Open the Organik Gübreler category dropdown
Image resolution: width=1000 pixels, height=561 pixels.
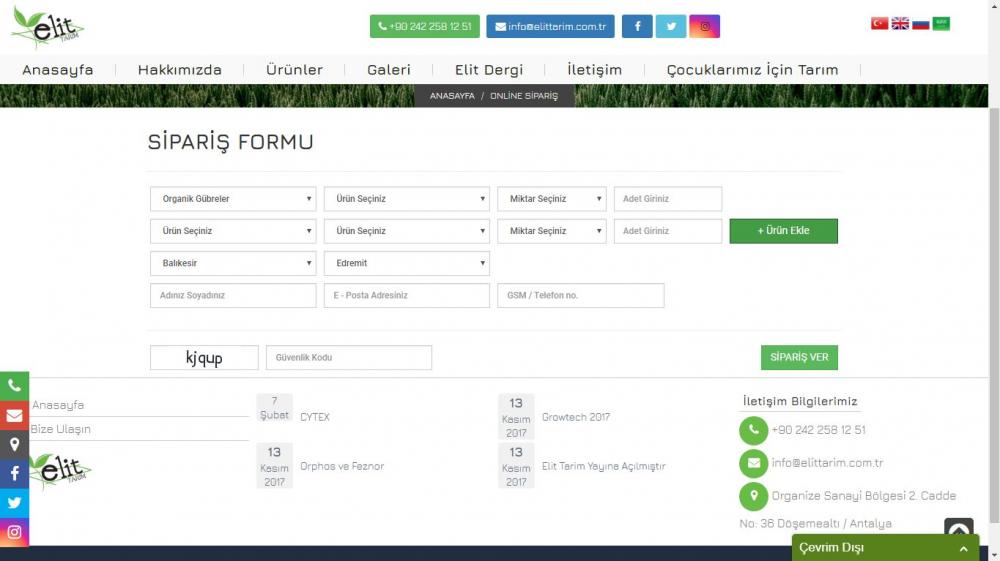point(233,199)
